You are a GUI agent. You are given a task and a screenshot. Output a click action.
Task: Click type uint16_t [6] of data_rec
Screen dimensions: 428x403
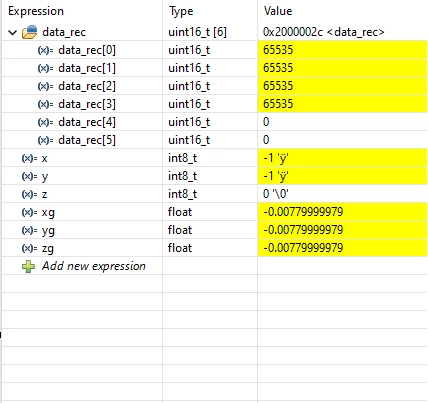197,32
